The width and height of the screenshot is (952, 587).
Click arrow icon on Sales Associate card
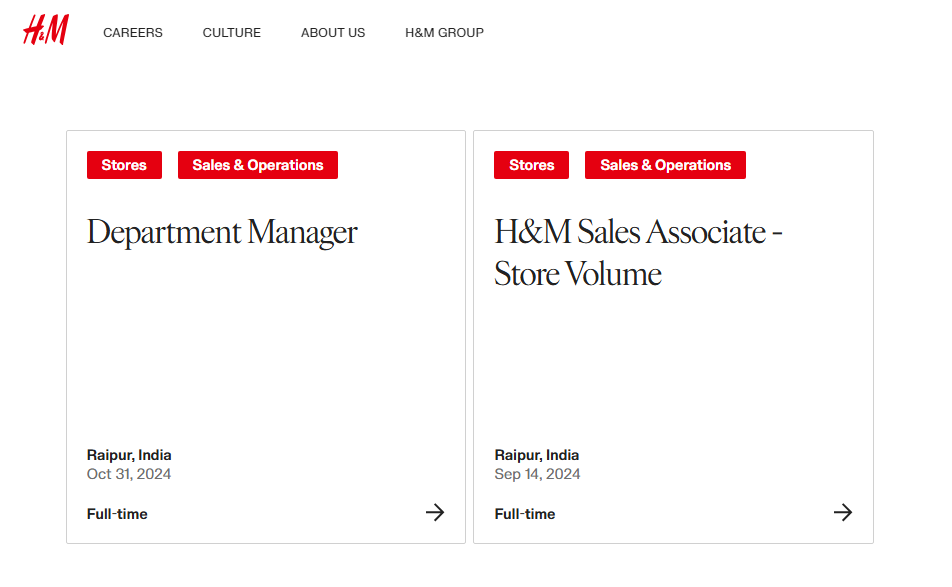click(843, 512)
